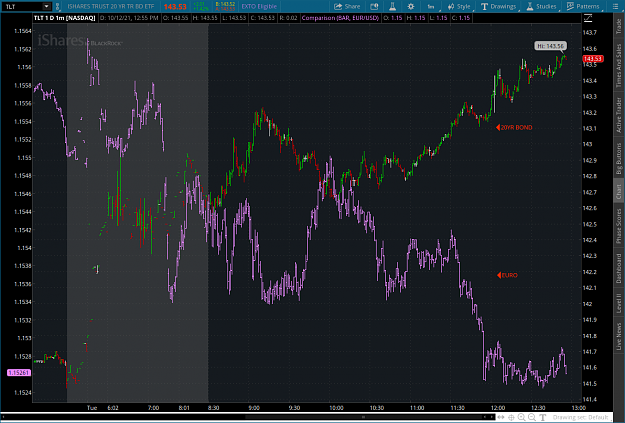The image size is (625, 423).
Task: Click the 1.1524 left axis label
Action: (x=23, y=392)
